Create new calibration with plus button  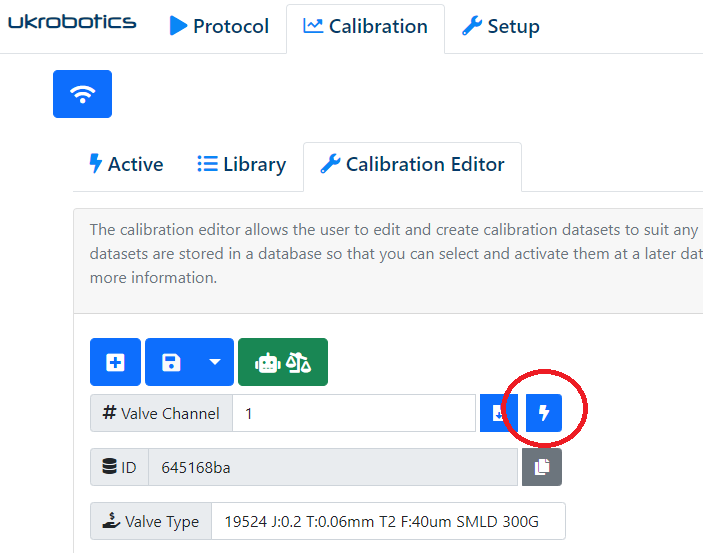coord(116,362)
